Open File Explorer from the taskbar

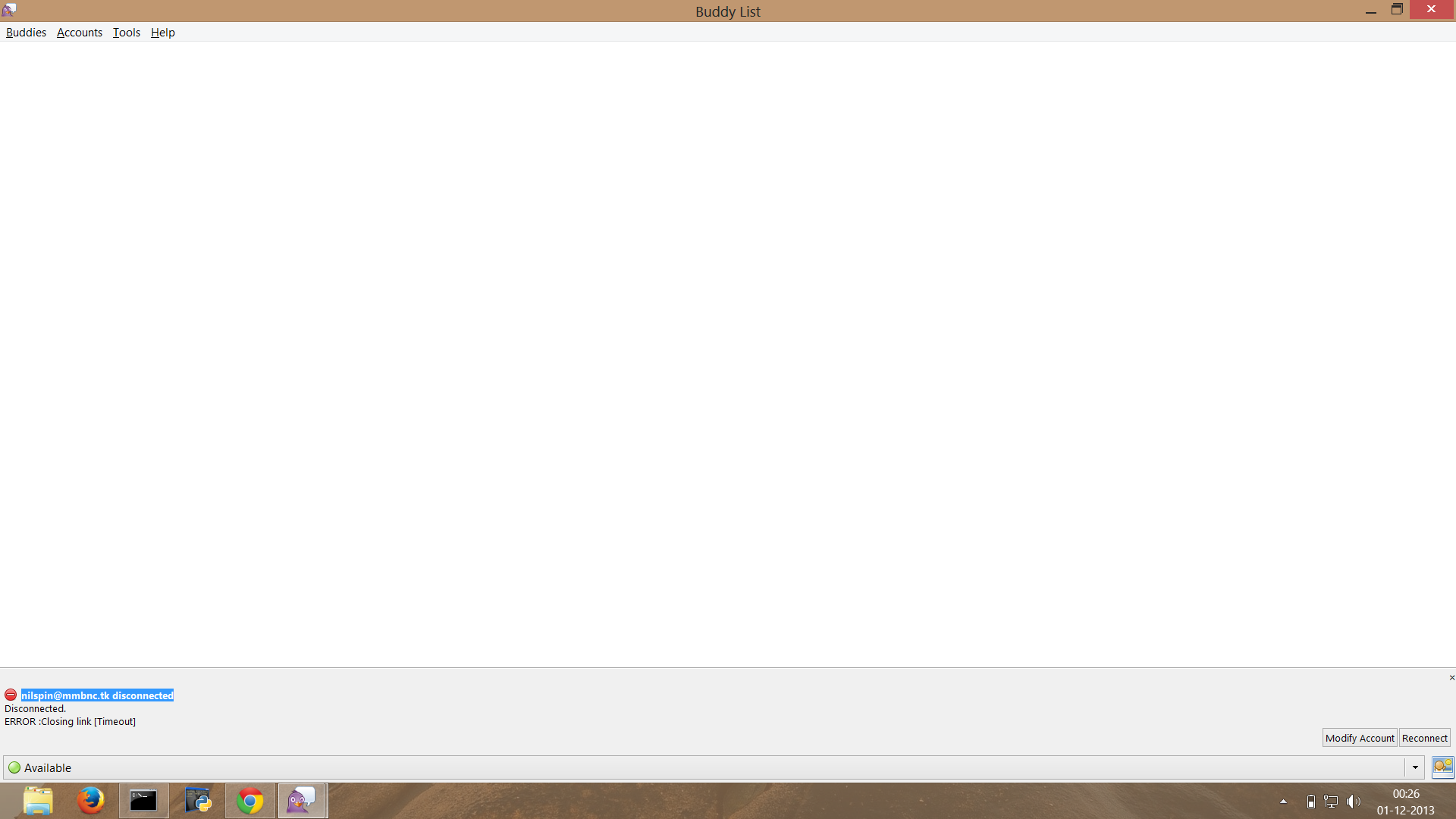38,801
